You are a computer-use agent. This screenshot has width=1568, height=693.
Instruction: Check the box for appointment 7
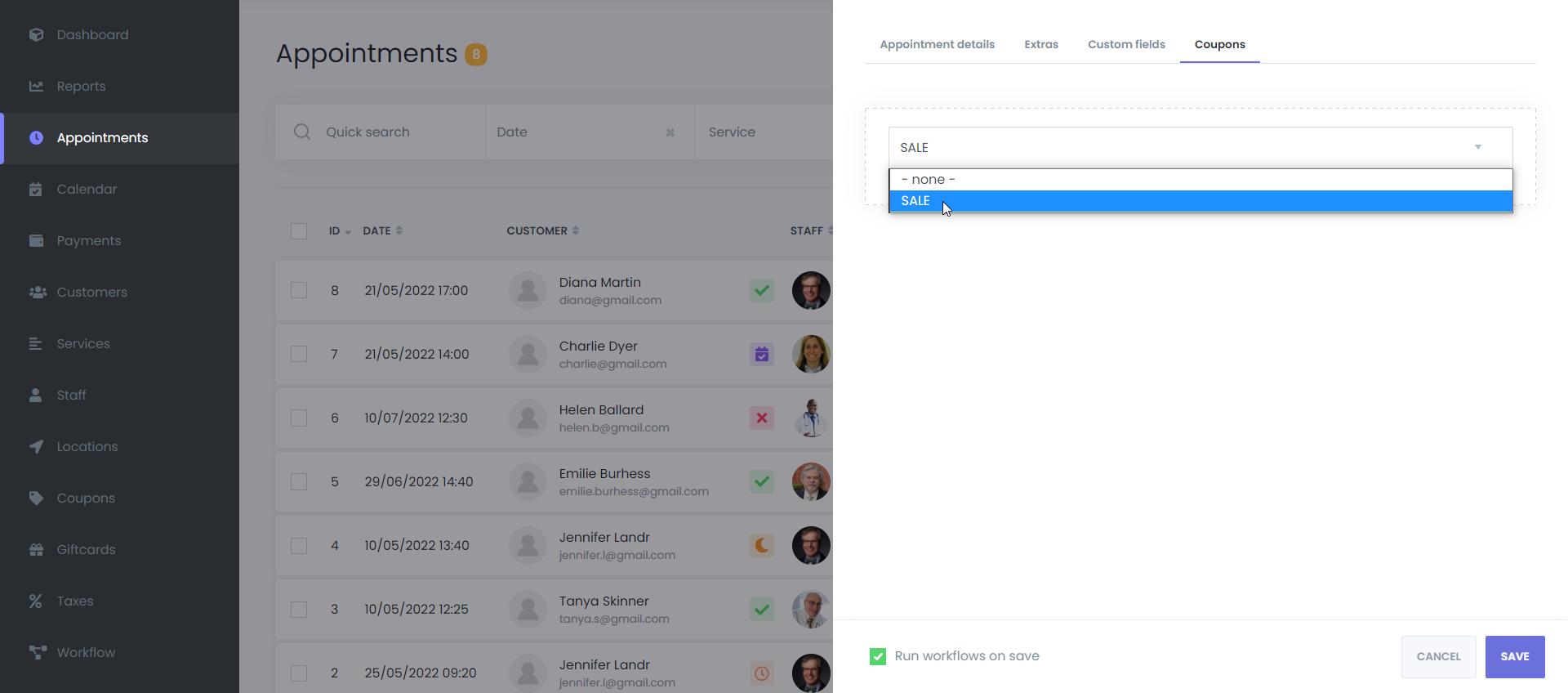click(x=299, y=354)
